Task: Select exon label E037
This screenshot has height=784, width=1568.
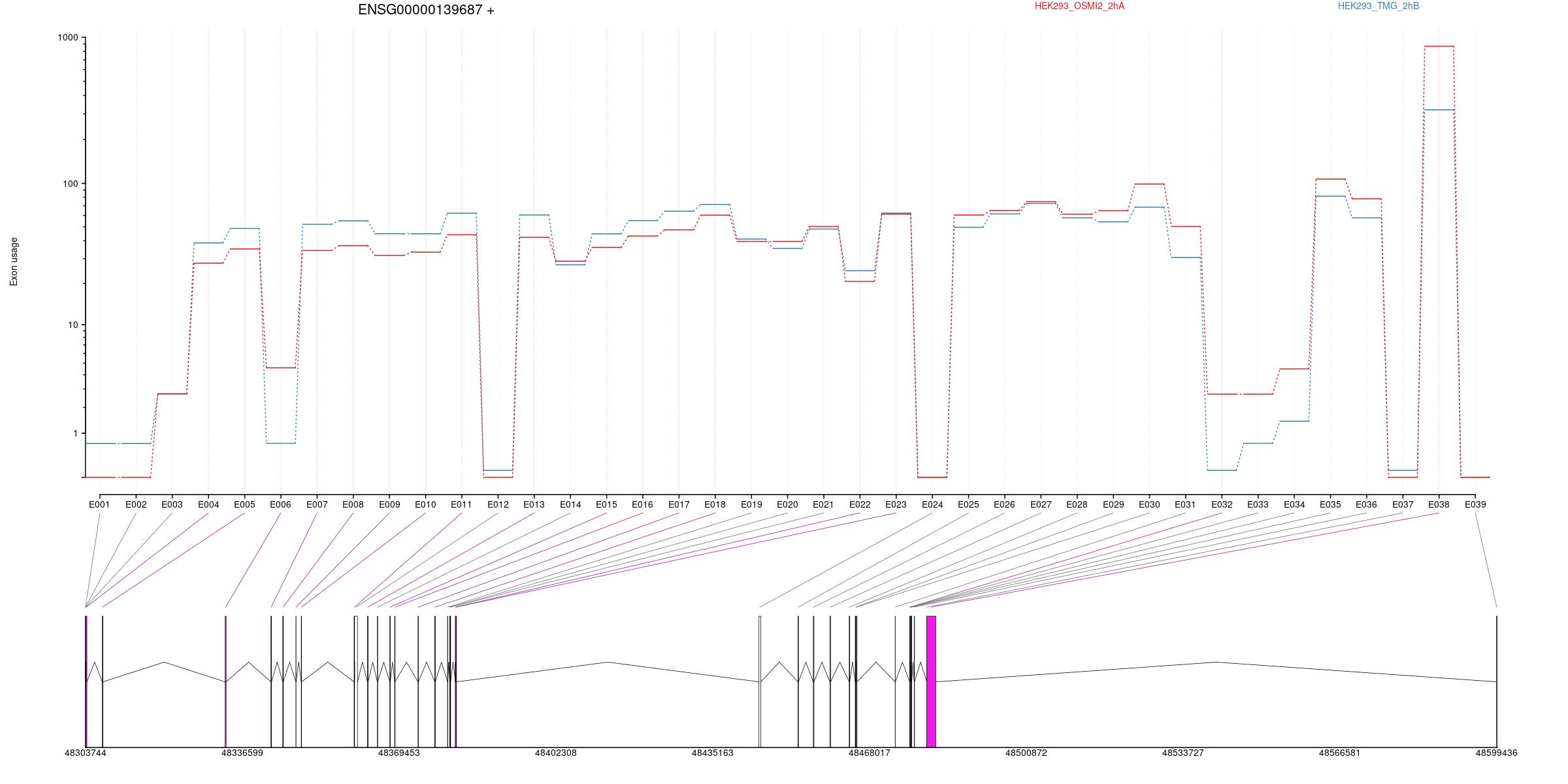Action: pyautogui.click(x=1403, y=504)
